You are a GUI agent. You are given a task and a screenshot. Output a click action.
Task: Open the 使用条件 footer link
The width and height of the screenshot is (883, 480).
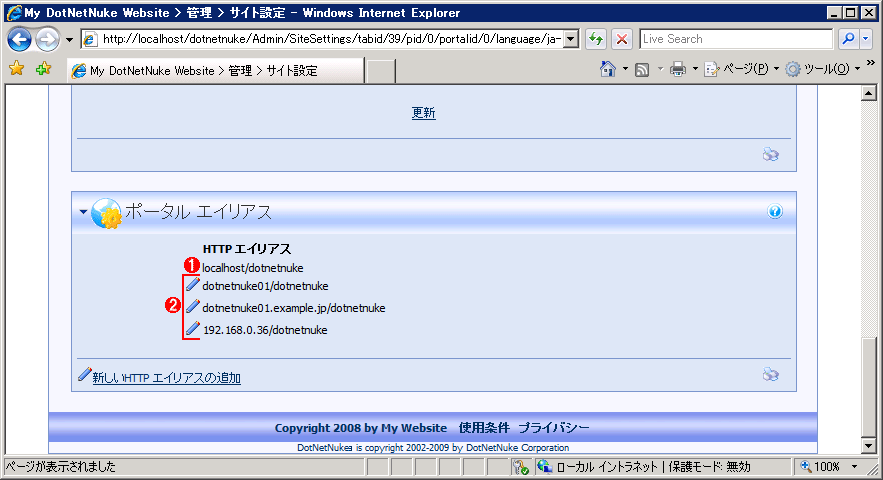pos(484,428)
